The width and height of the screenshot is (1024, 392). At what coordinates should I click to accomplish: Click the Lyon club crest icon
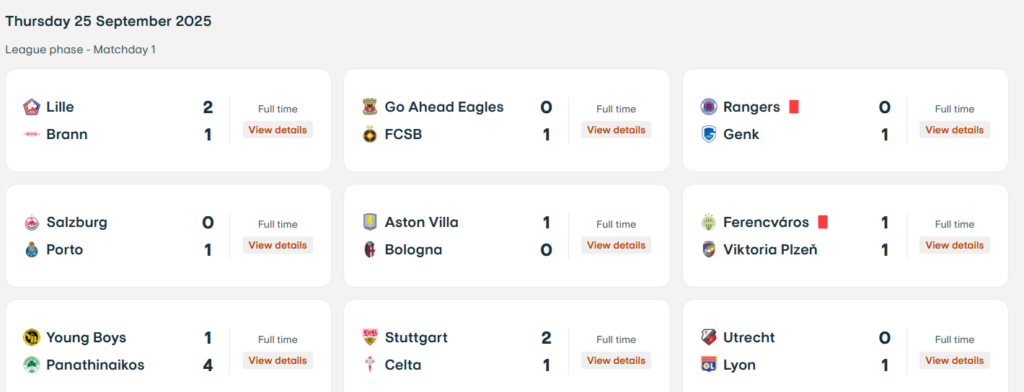coord(709,365)
